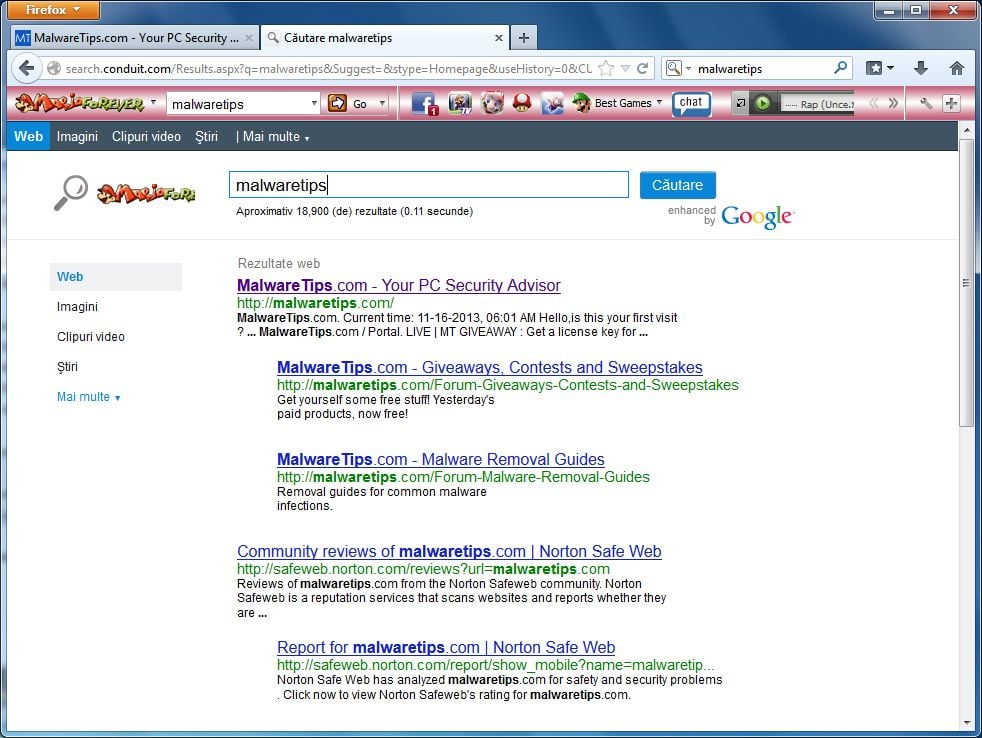
Task: Open Community reviews Norton Safe Web result
Action: pos(449,551)
